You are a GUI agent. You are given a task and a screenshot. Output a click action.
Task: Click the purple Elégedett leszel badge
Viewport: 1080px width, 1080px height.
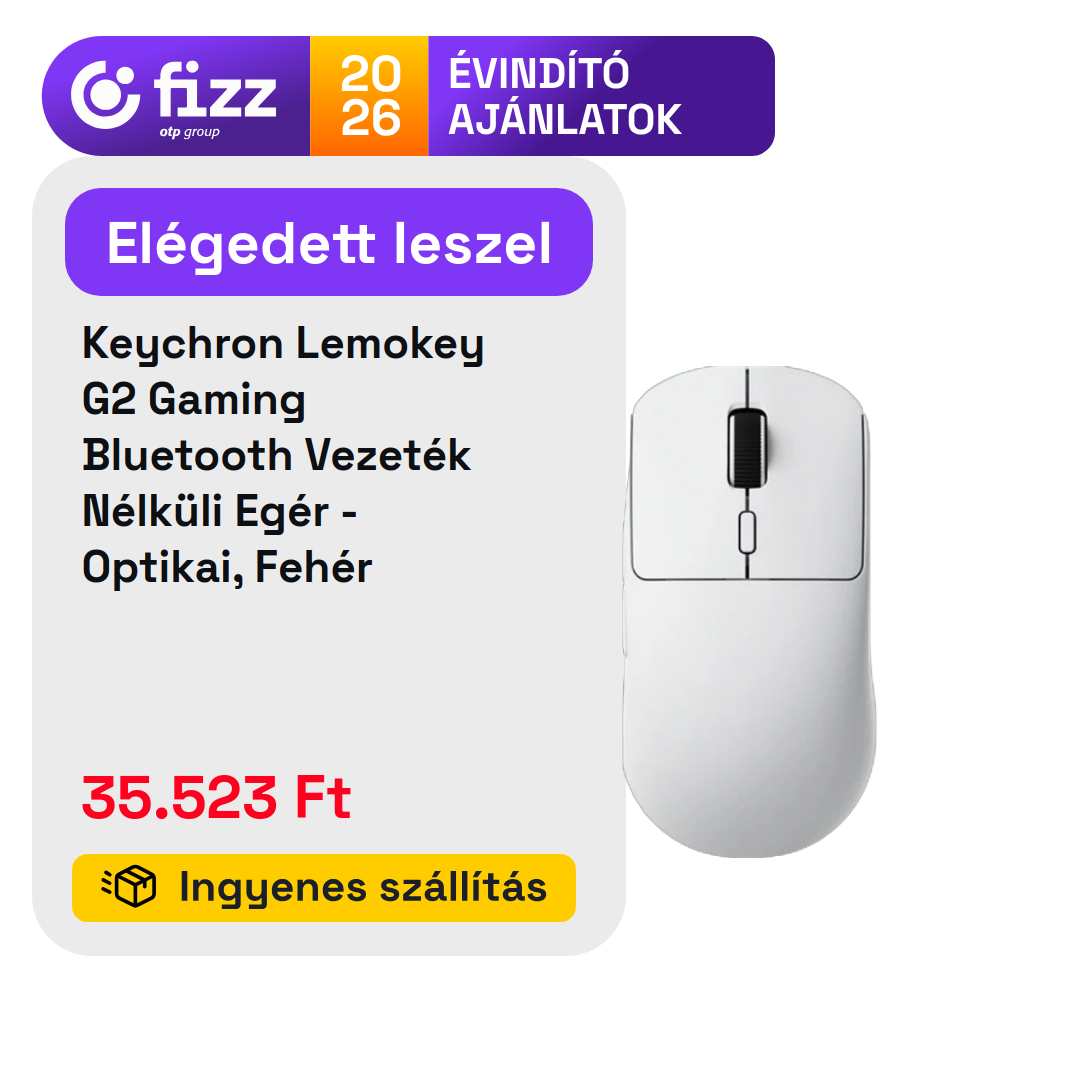tap(329, 242)
